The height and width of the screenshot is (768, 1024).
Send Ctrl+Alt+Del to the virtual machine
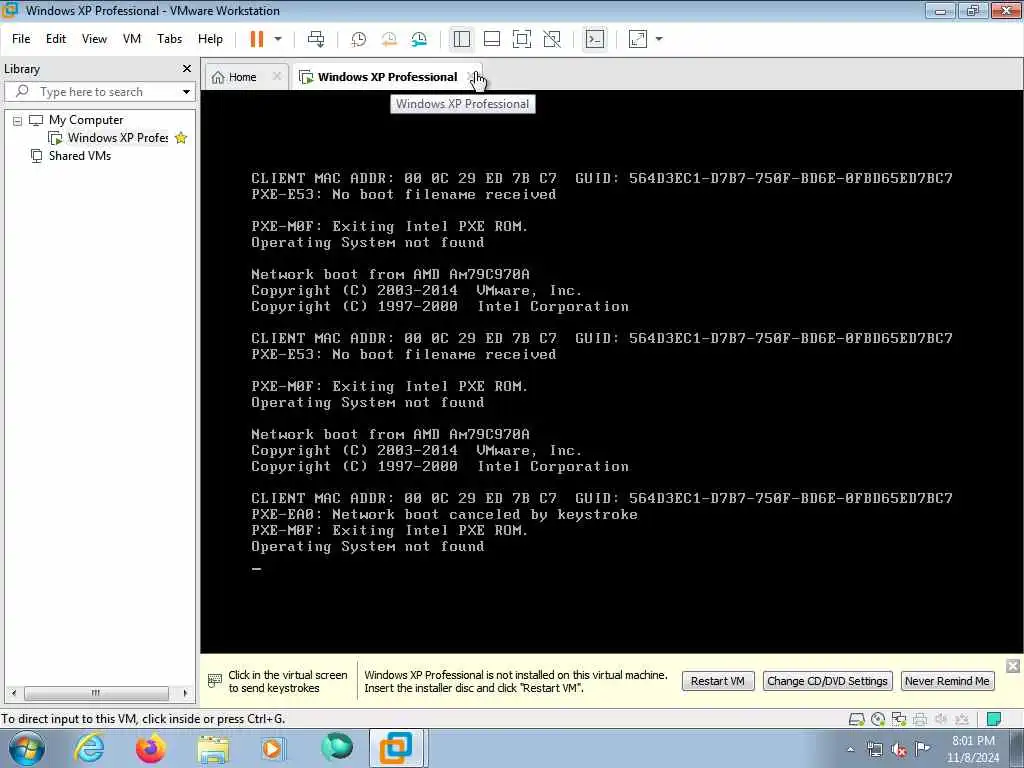(316, 39)
